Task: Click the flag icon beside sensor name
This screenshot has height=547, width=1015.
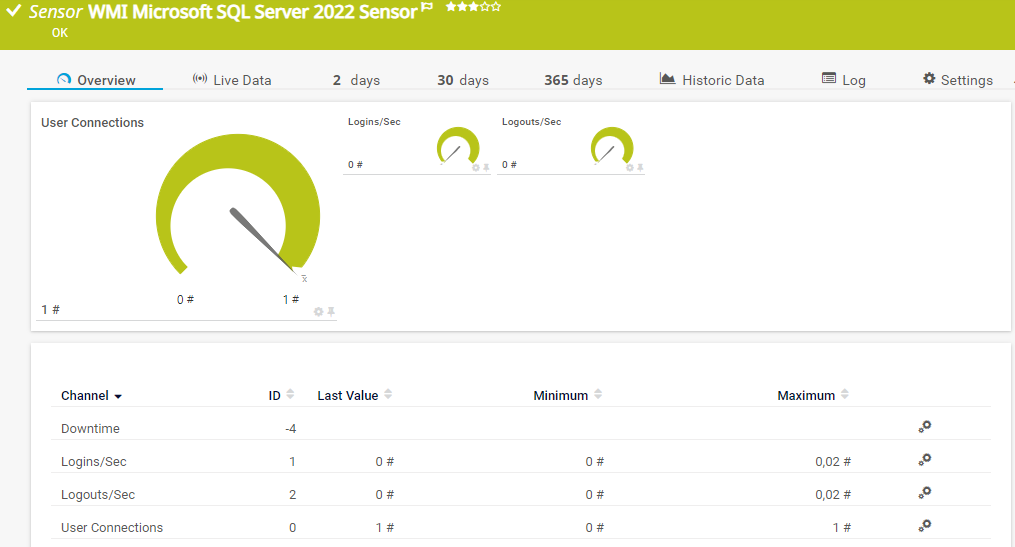Action: coord(427,8)
